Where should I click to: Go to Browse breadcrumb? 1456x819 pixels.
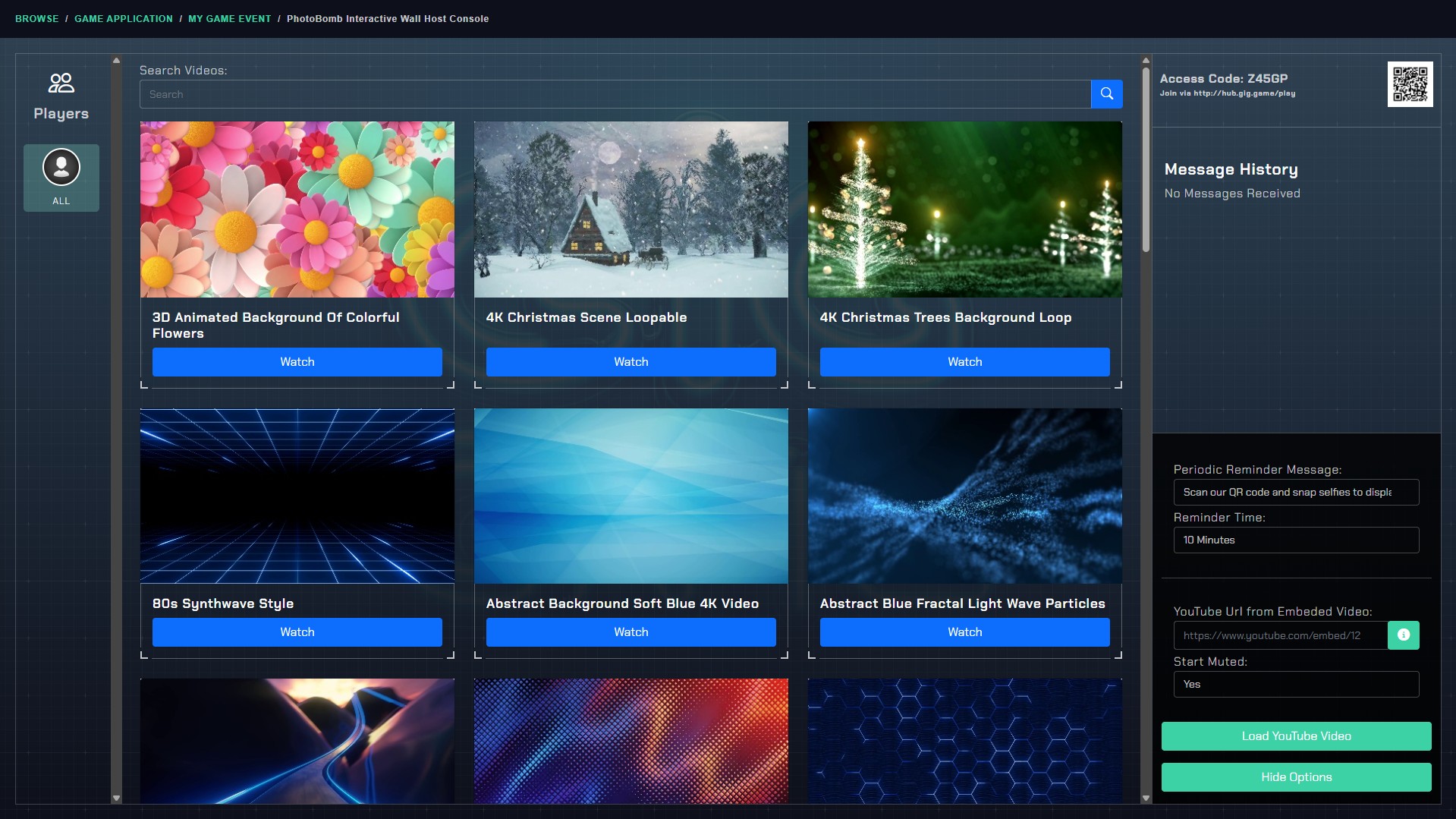(36, 19)
